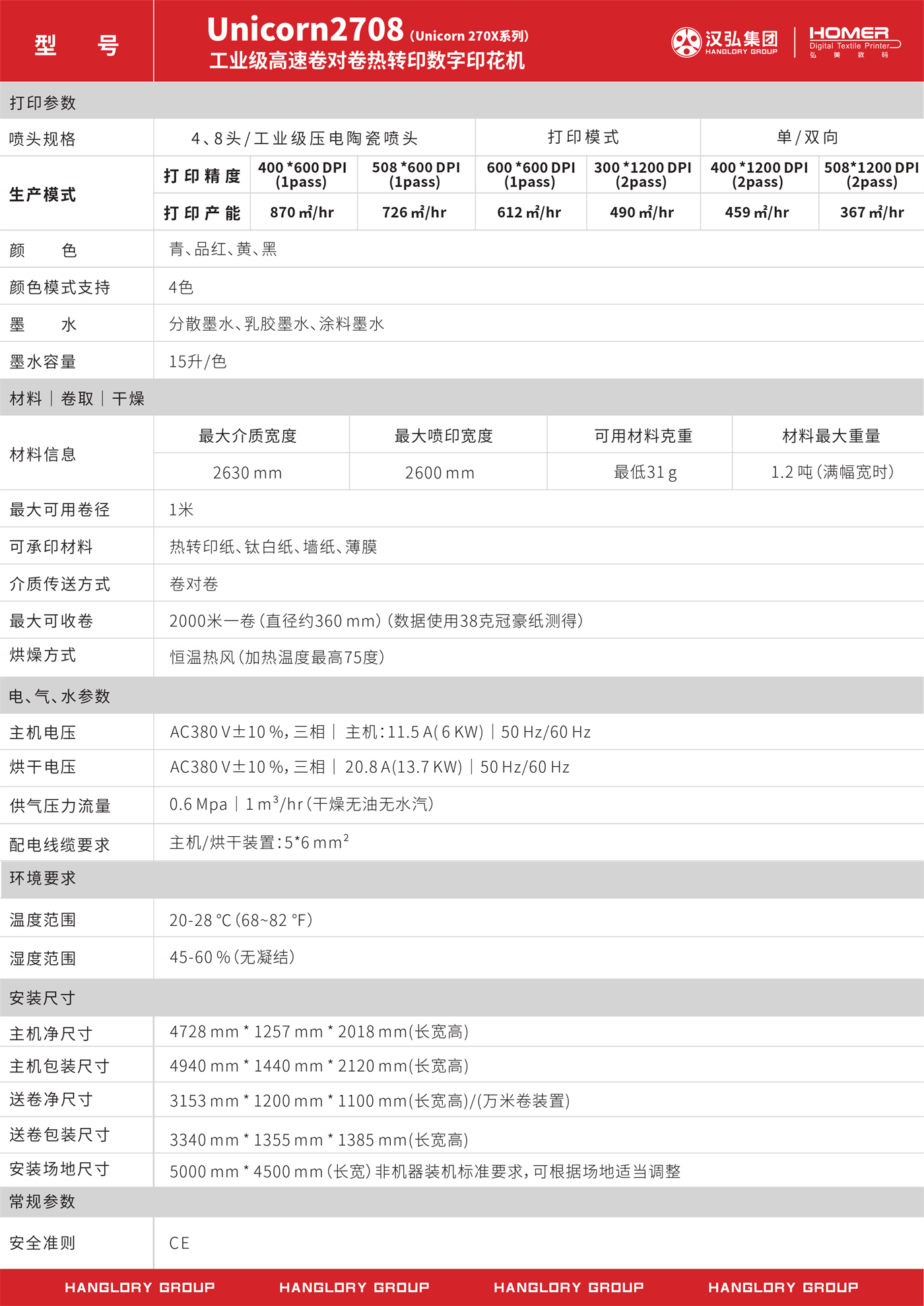The image size is (924, 1306).
Task: Click the 型号 label in the header
Action: click(77, 45)
